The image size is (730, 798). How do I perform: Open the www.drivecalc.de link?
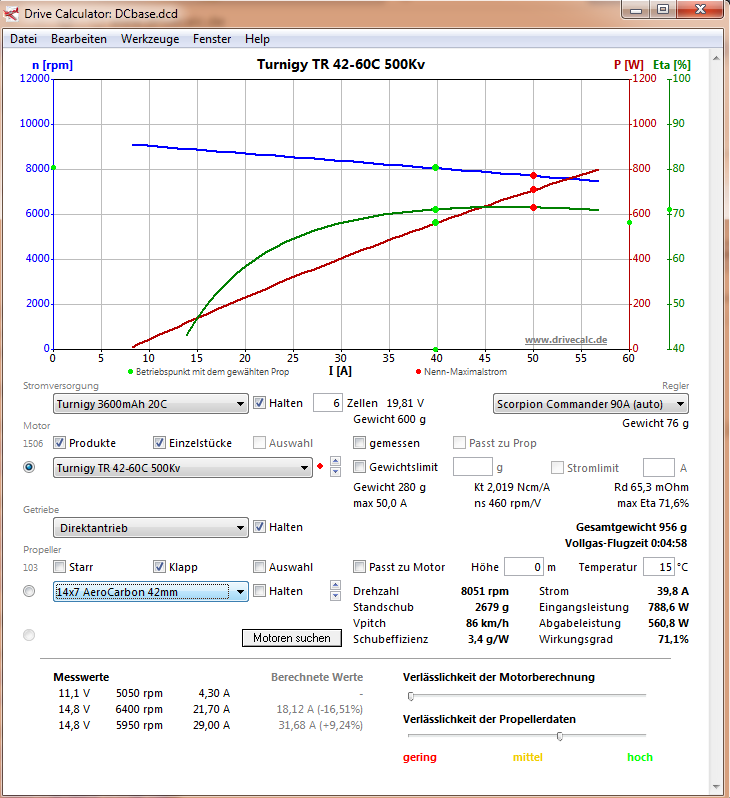pyautogui.click(x=566, y=339)
